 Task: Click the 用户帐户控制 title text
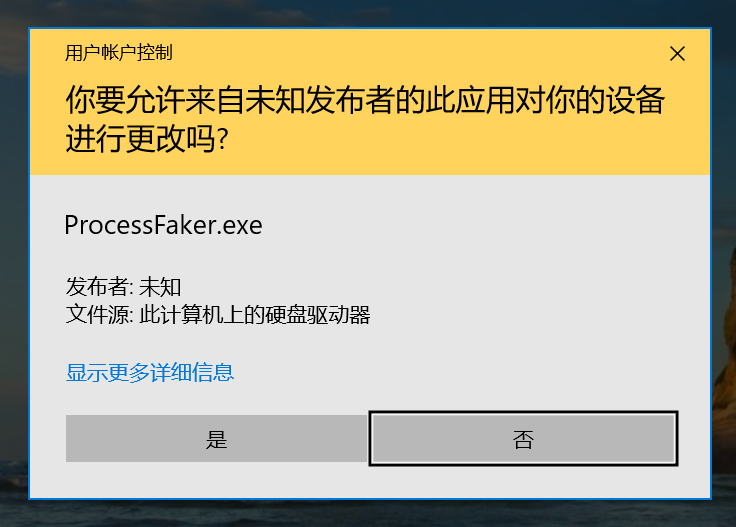pyautogui.click(x=119, y=53)
